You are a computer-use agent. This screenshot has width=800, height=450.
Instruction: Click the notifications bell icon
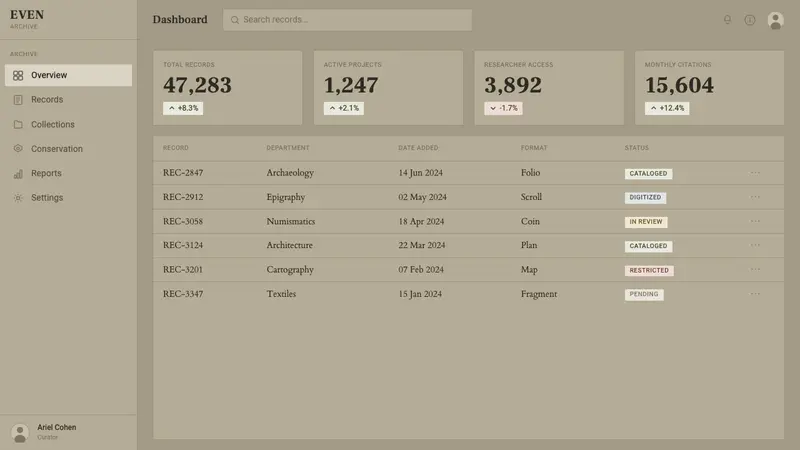click(727, 20)
